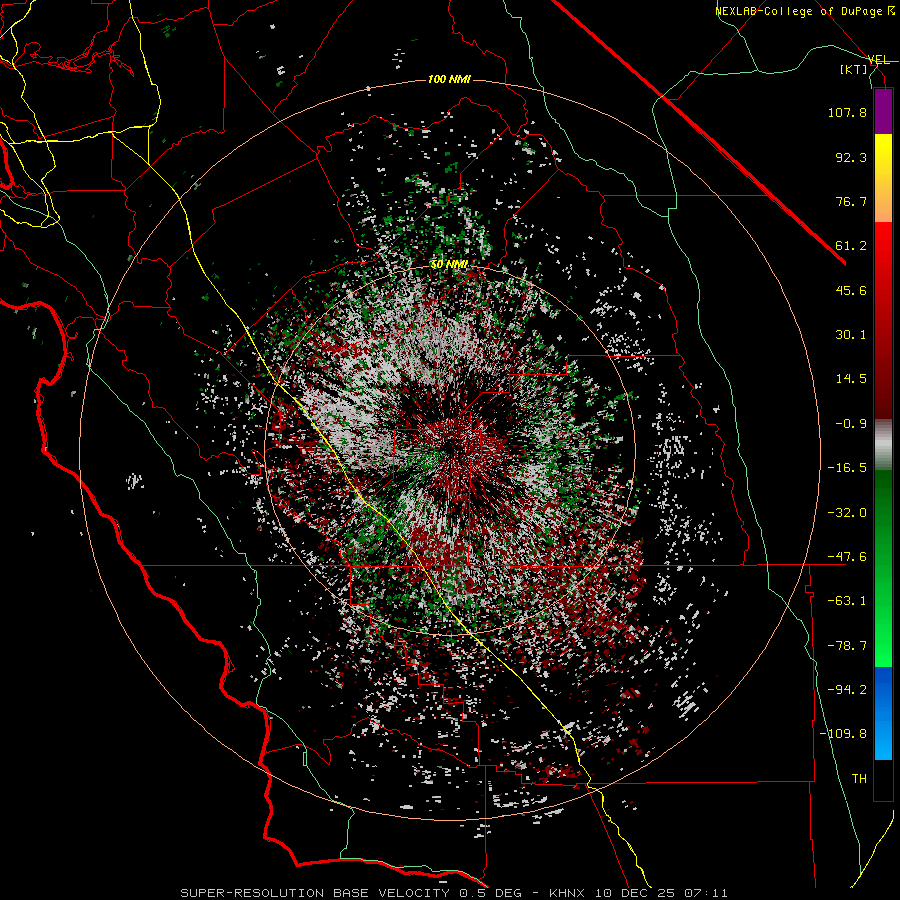Click the 100 NMI range ring label
900x900 pixels.
coord(449,79)
